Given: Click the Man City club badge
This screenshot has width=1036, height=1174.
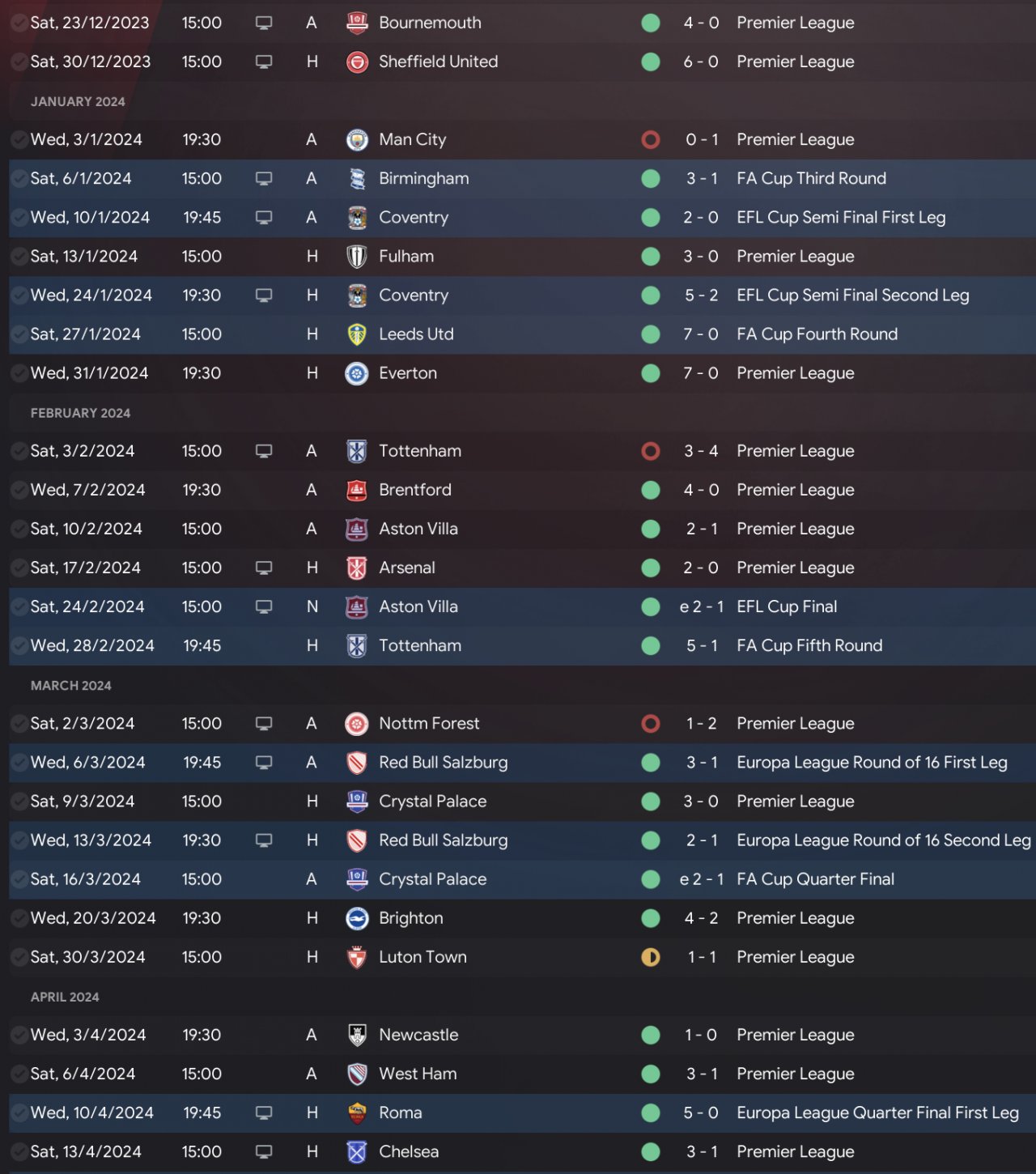Looking at the screenshot, I should (x=357, y=140).
